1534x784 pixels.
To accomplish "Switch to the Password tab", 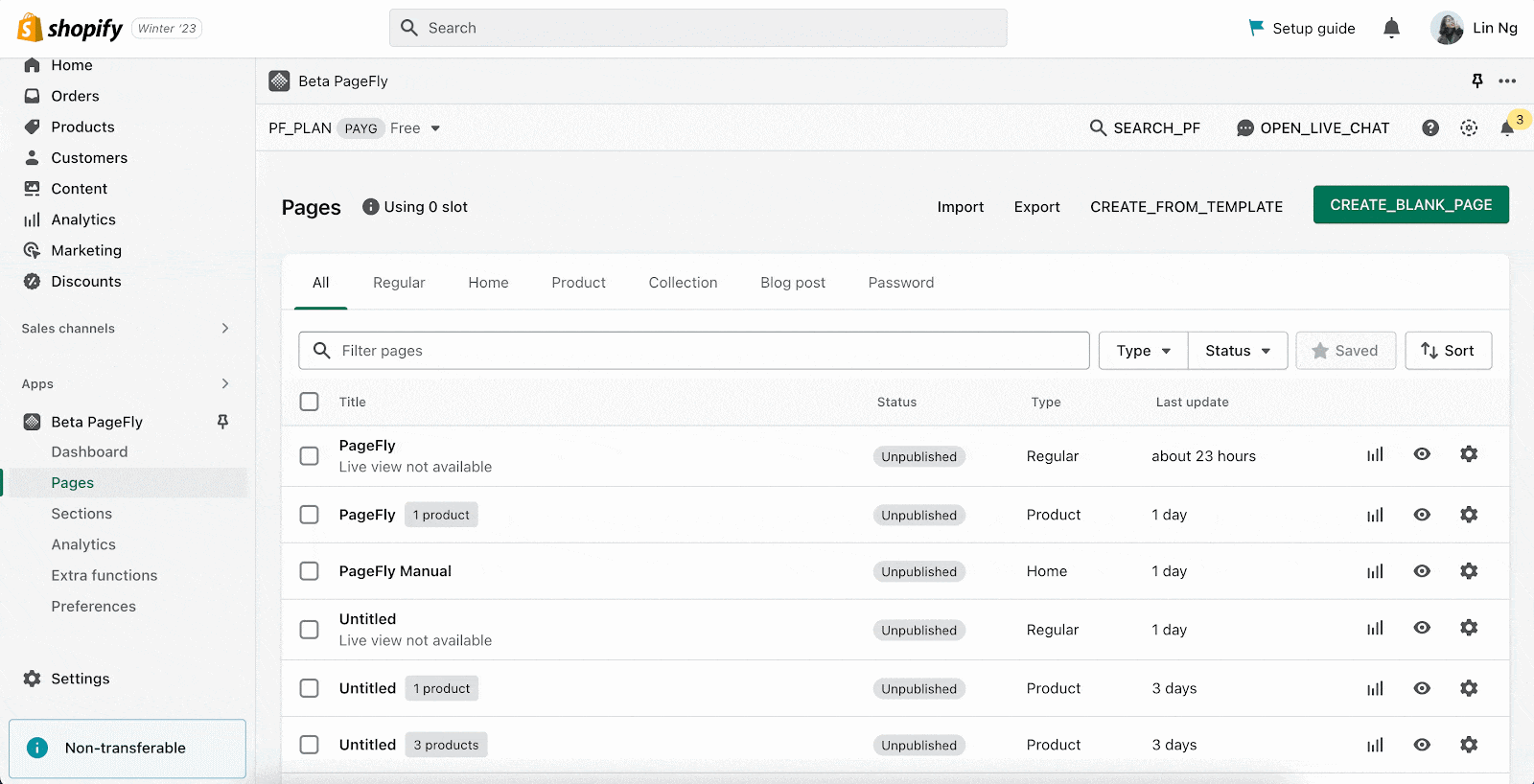I will [901, 283].
